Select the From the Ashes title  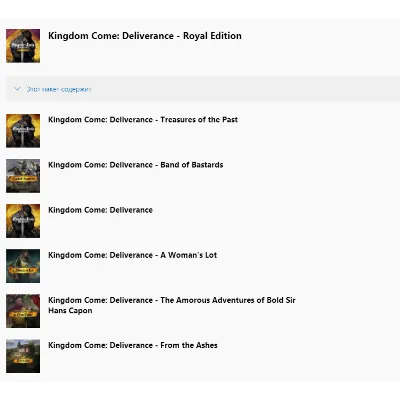(x=133, y=345)
